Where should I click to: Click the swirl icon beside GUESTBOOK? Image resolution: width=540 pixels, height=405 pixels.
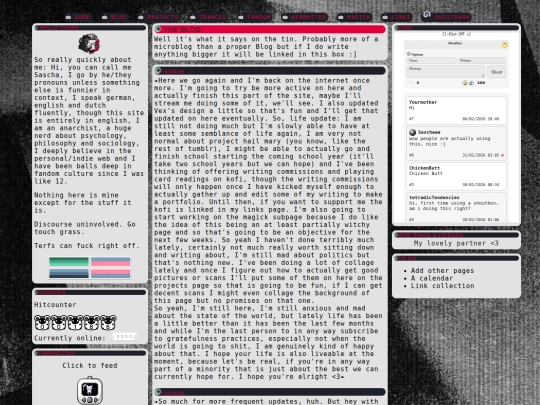click(427, 15)
